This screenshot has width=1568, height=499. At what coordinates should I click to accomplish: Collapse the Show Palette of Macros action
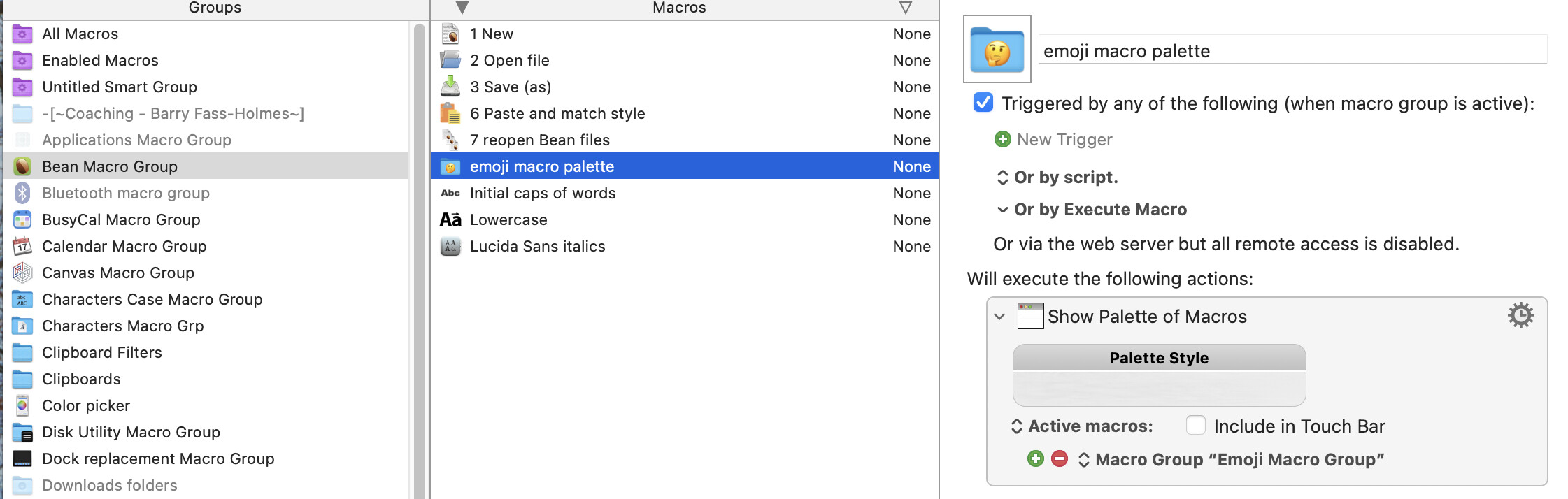pyautogui.click(x=999, y=317)
